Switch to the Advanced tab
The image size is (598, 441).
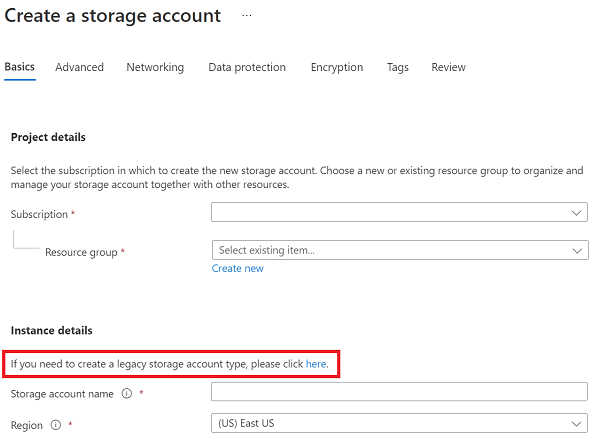(79, 67)
